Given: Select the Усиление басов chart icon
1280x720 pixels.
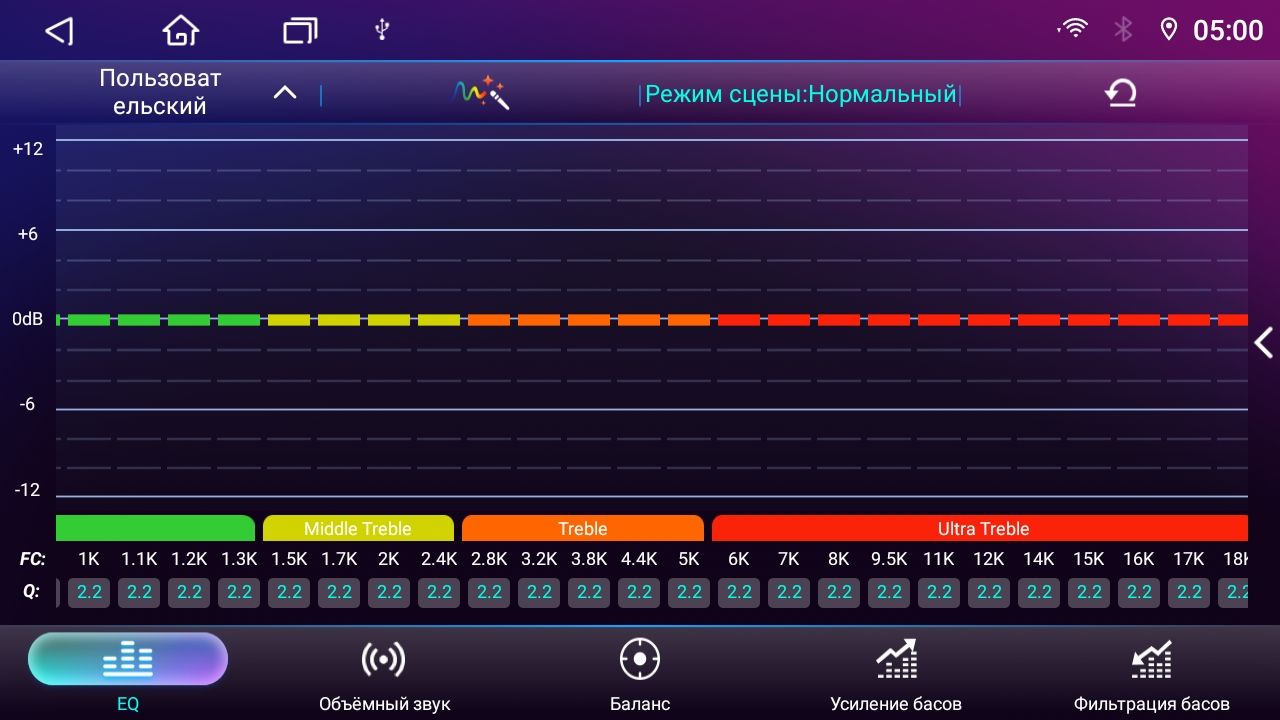Looking at the screenshot, I should (x=895, y=659).
